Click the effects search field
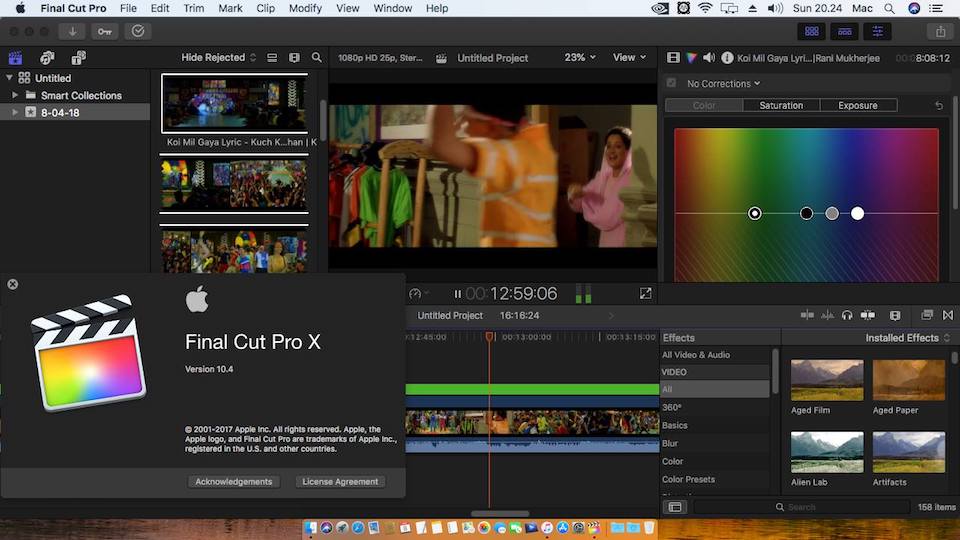Screen dimensions: 960x540 802,507
